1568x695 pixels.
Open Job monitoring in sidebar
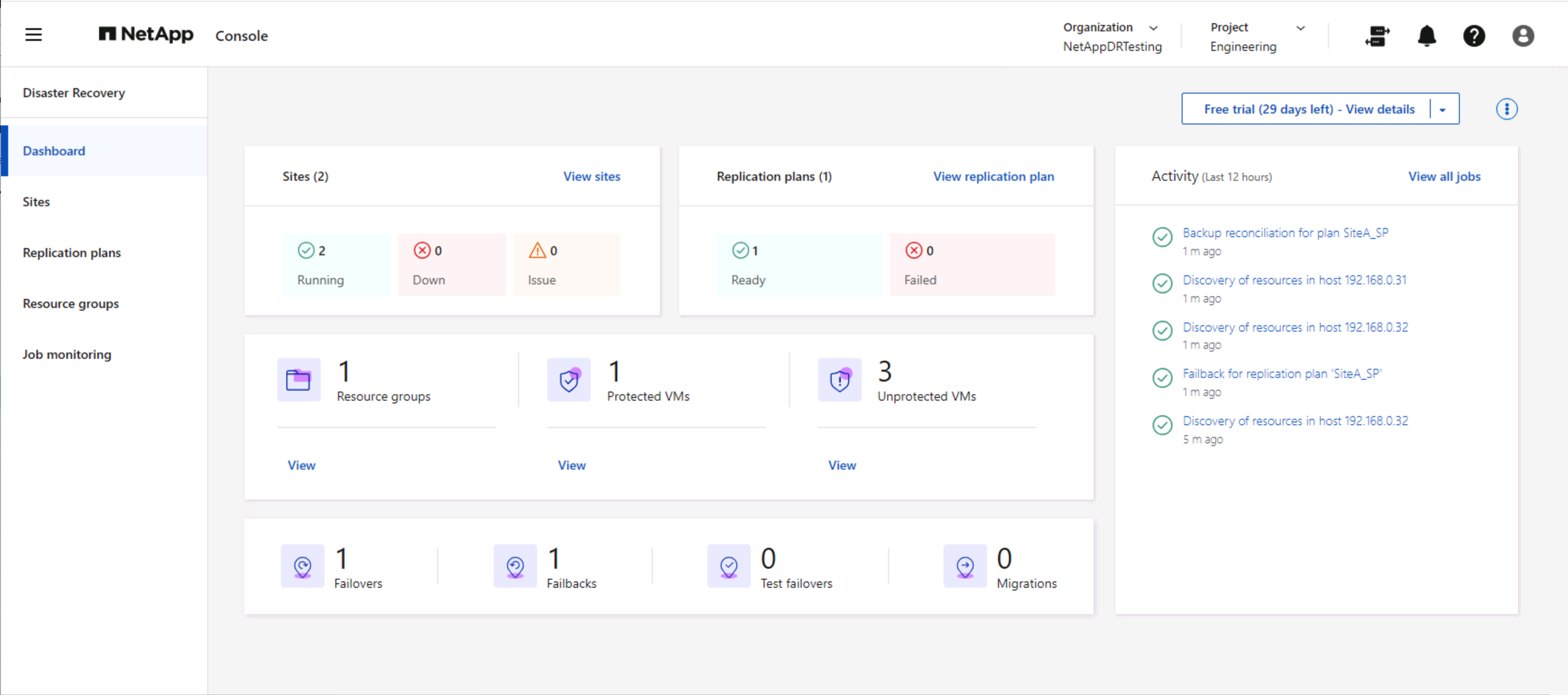[67, 354]
